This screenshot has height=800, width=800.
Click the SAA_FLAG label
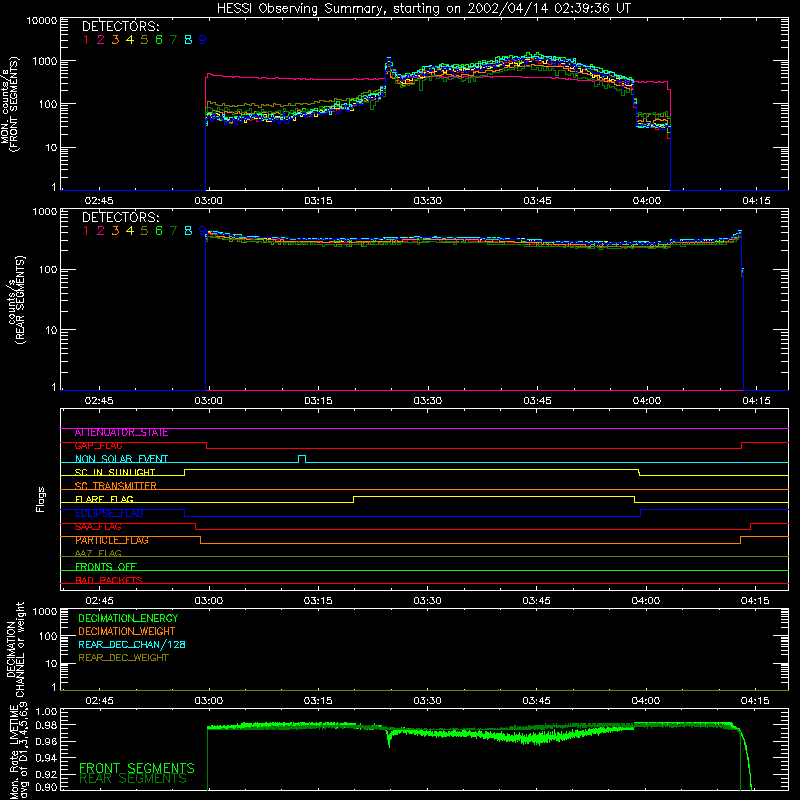(x=98, y=527)
